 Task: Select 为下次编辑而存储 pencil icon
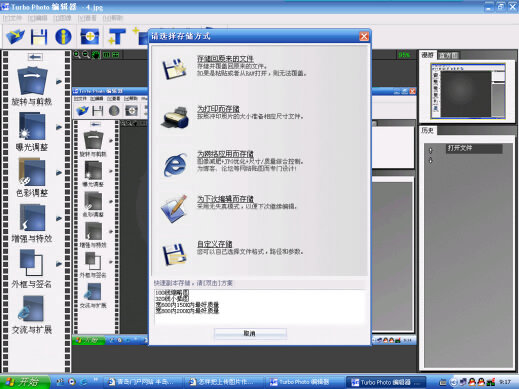coord(174,209)
